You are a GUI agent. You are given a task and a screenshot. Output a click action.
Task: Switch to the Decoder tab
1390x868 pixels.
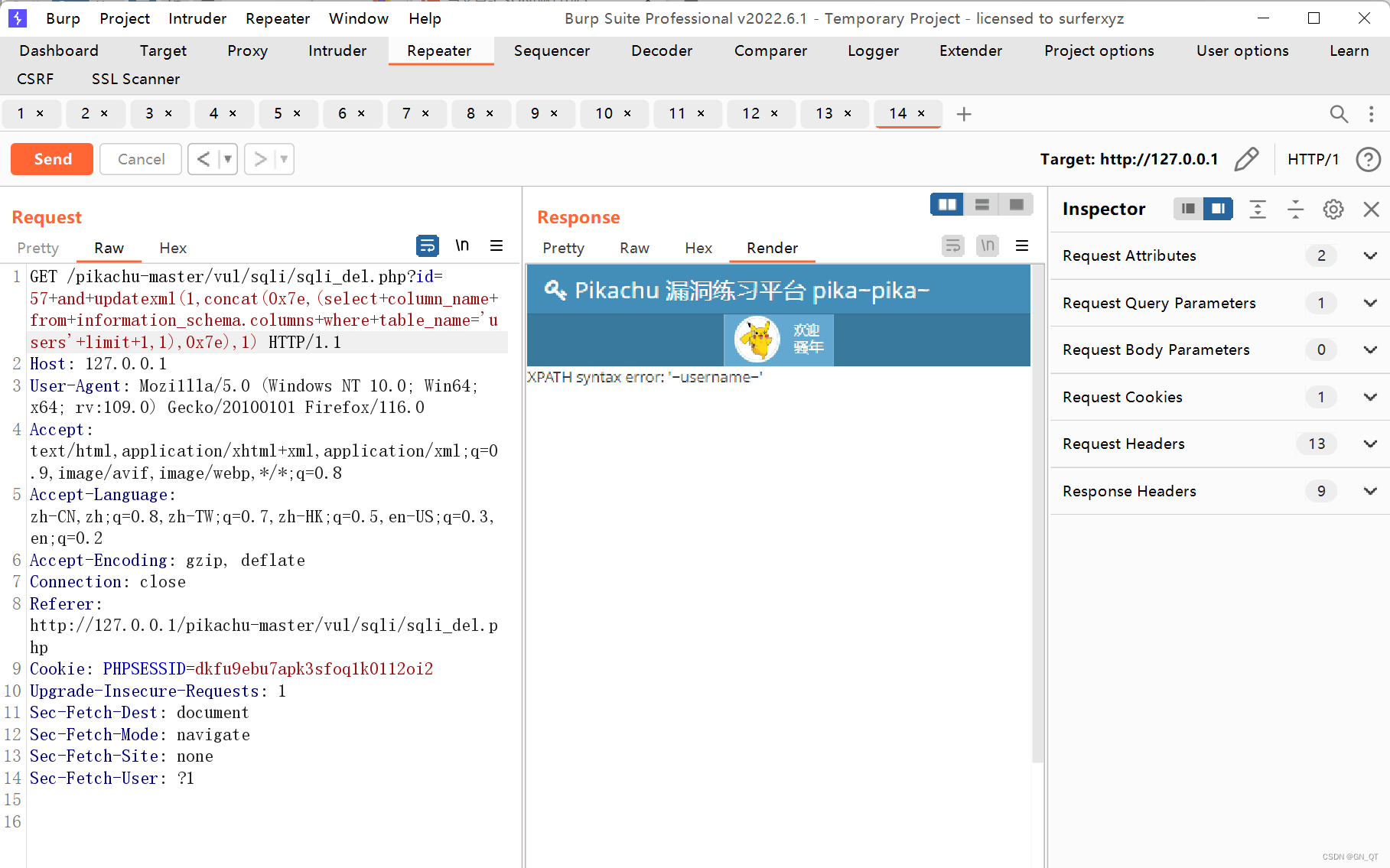point(662,50)
